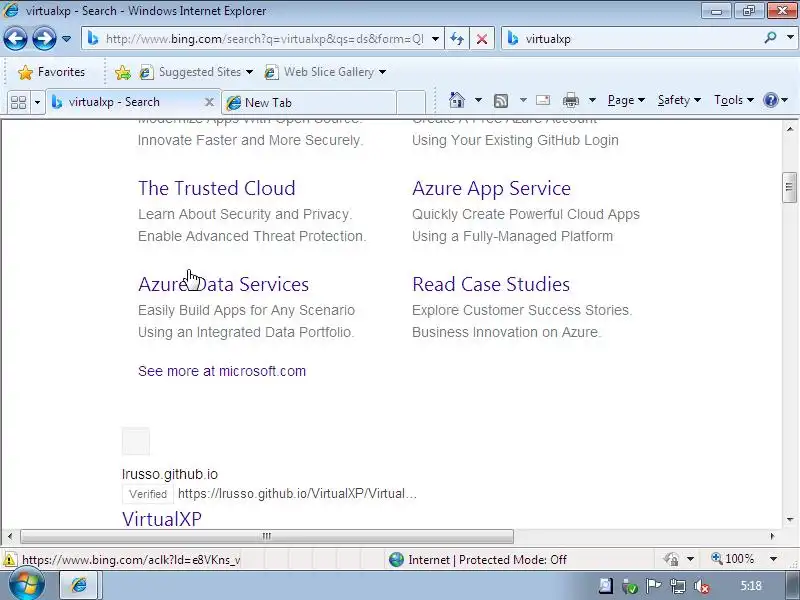Click the Print icon
800x600 pixels.
click(x=571, y=100)
